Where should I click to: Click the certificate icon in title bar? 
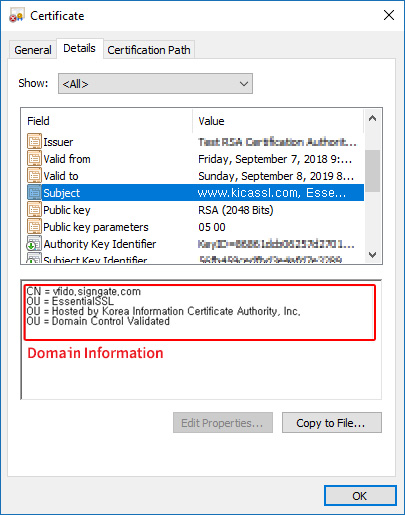pos(17,15)
